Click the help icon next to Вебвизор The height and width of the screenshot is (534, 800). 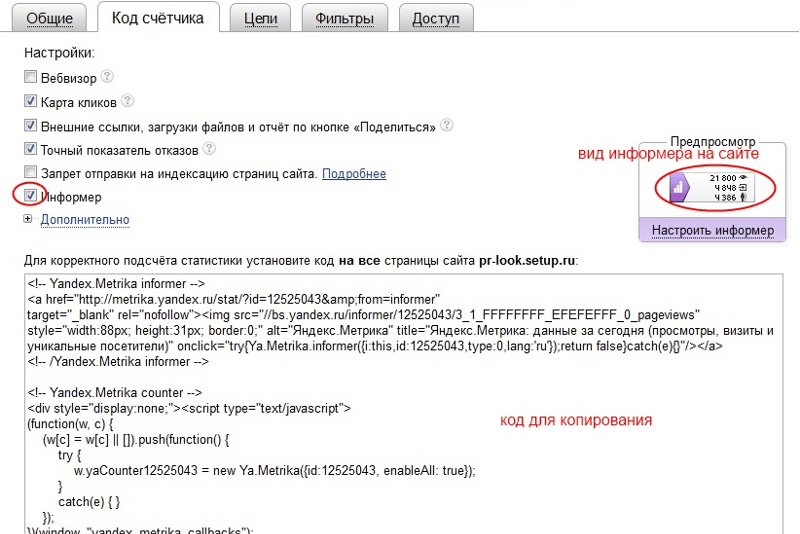click(107, 77)
